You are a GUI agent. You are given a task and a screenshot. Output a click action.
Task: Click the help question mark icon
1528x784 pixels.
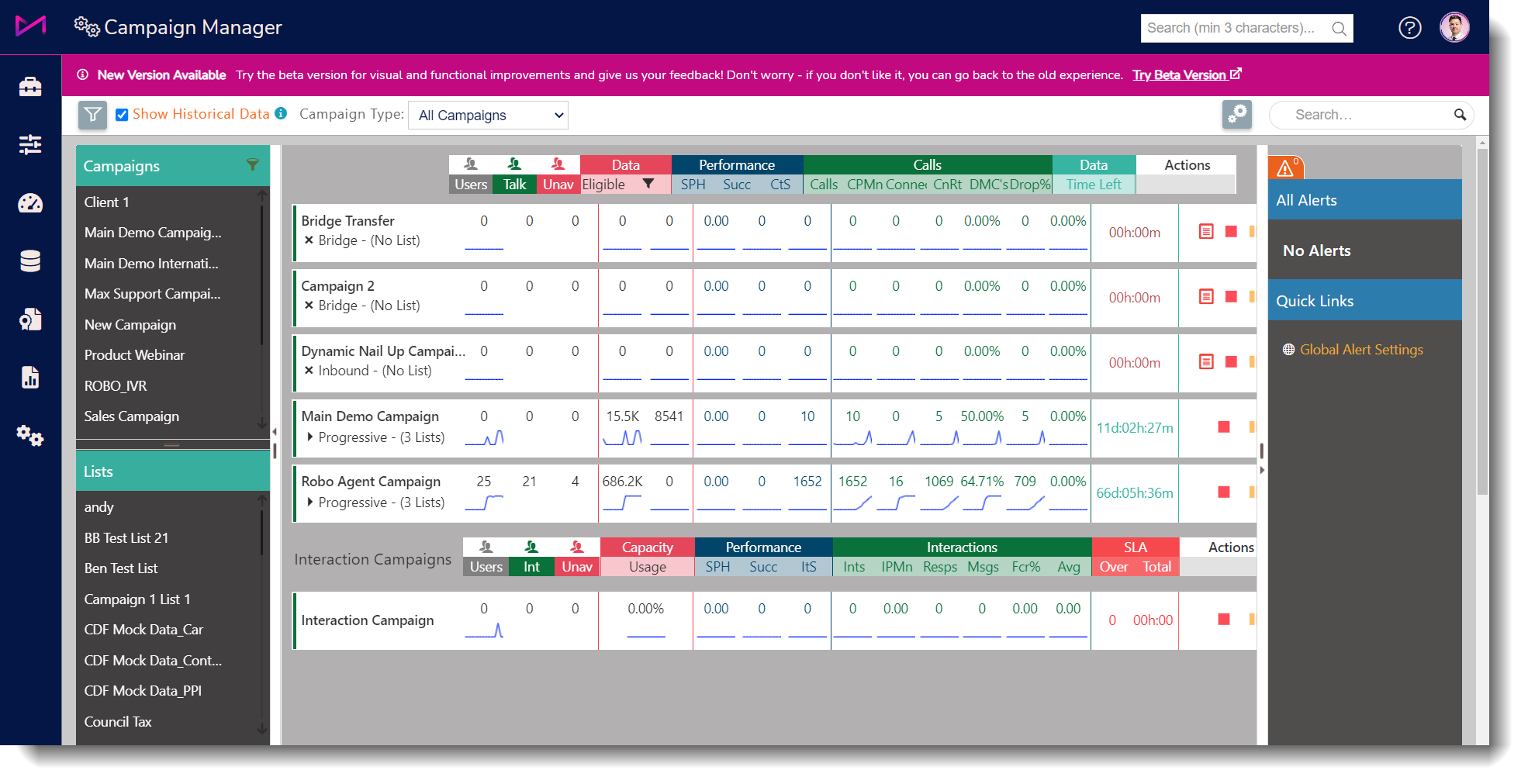tap(1409, 28)
